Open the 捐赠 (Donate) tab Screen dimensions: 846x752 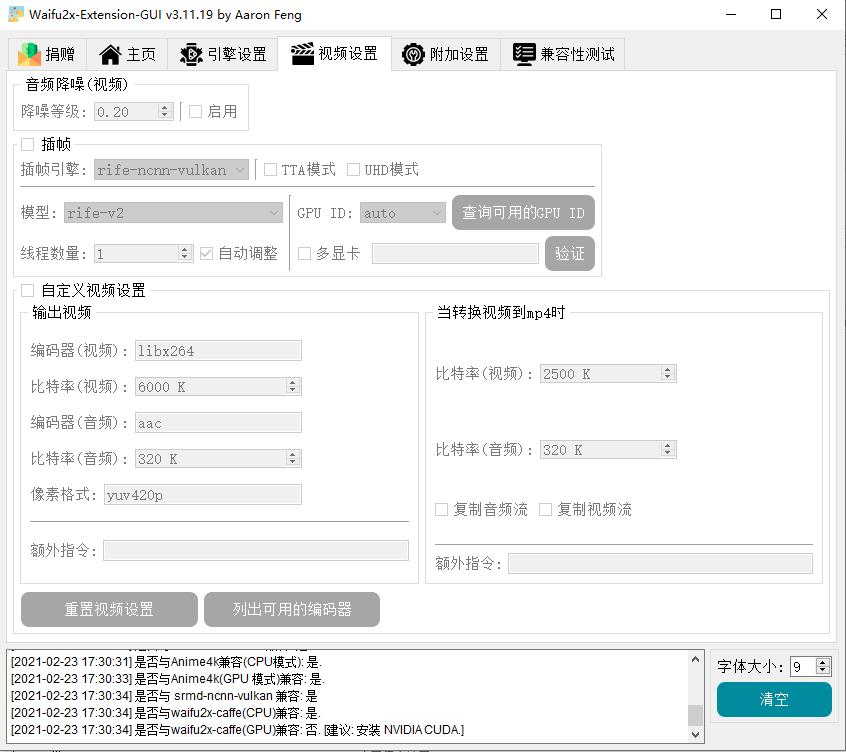tap(47, 54)
